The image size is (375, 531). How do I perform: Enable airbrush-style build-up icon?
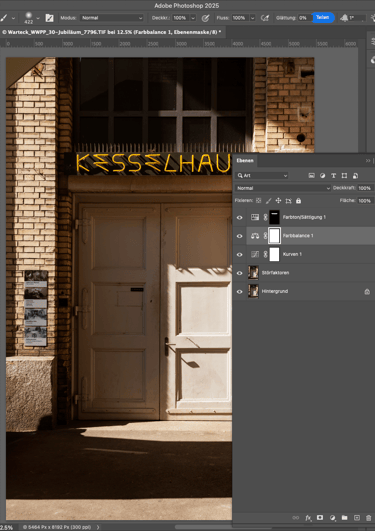[265, 18]
